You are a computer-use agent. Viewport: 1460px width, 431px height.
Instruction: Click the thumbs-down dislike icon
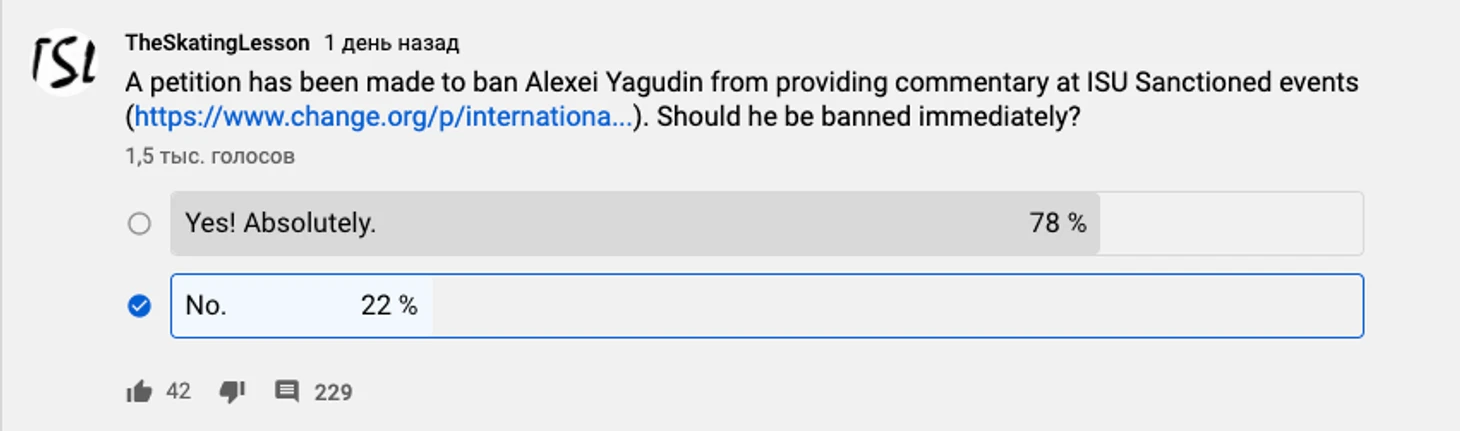click(x=232, y=392)
